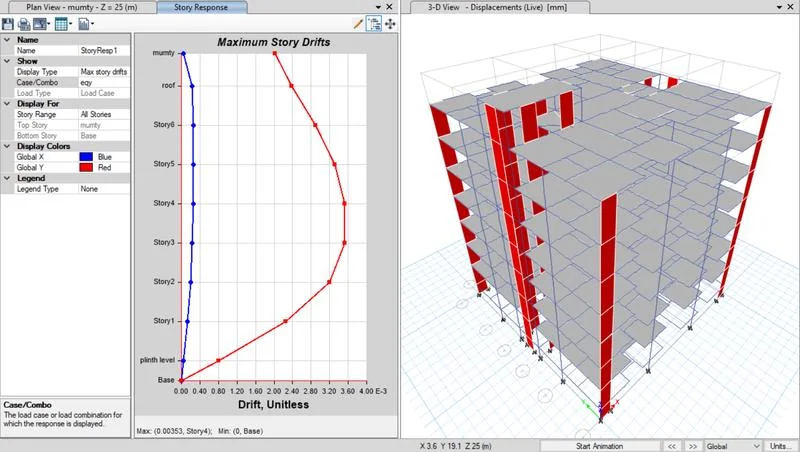This screenshot has height=452, width=800.
Task: Click the pencil edit icon
Action: [x=358, y=24]
